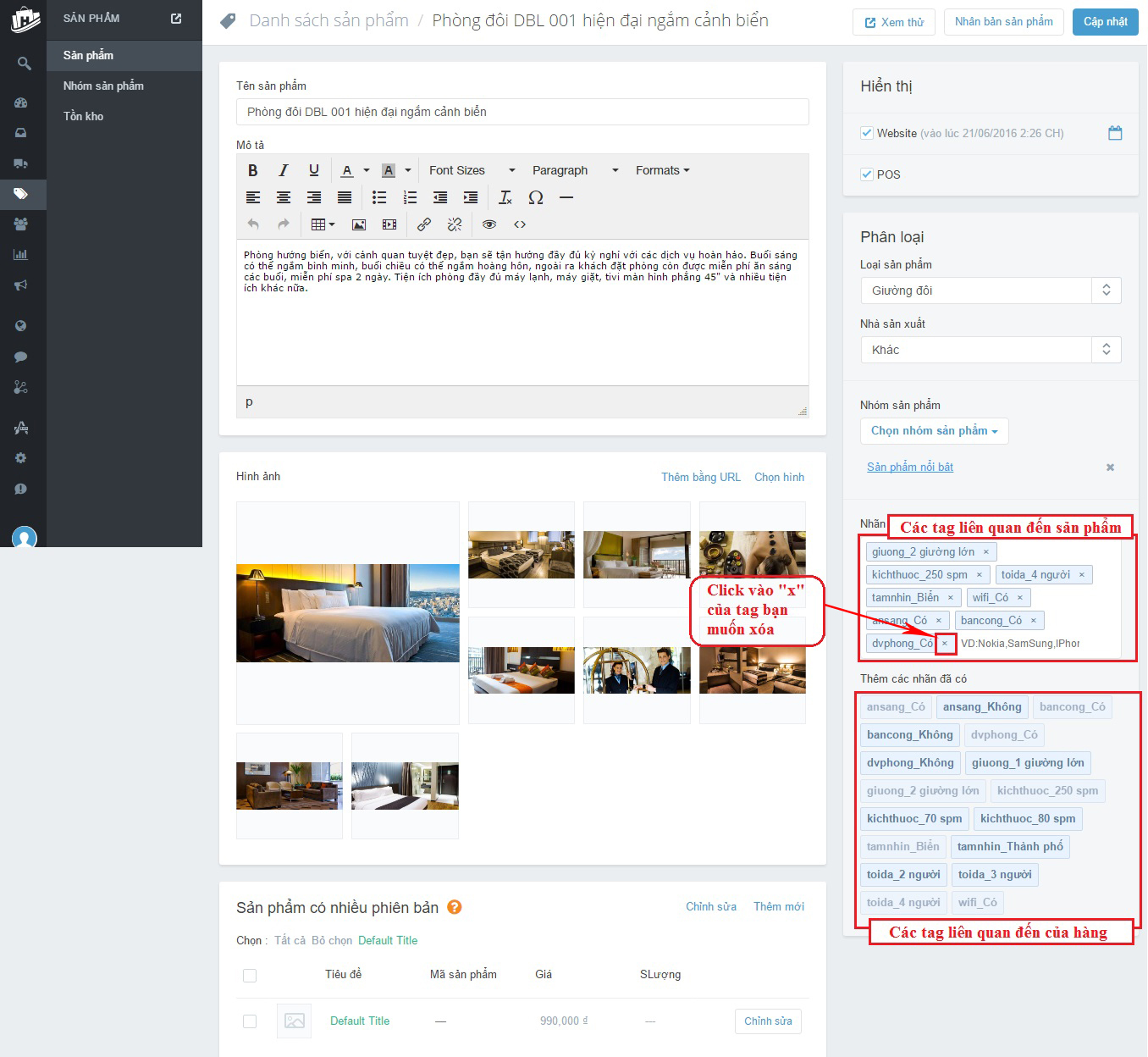Uncheck the Website visibility checkbox
The height and width of the screenshot is (1057, 1148).
pos(867,133)
